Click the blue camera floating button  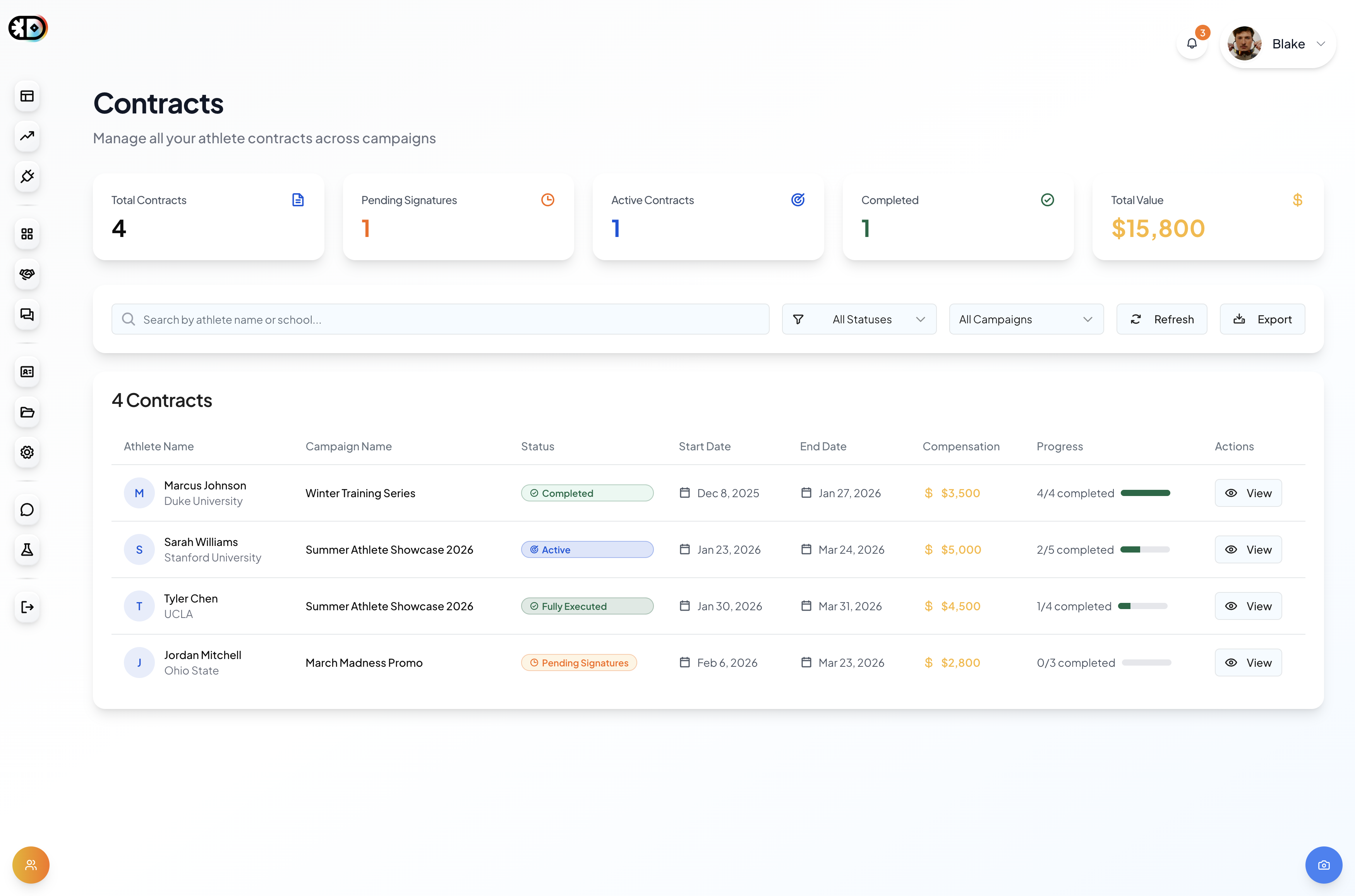point(1324,865)
